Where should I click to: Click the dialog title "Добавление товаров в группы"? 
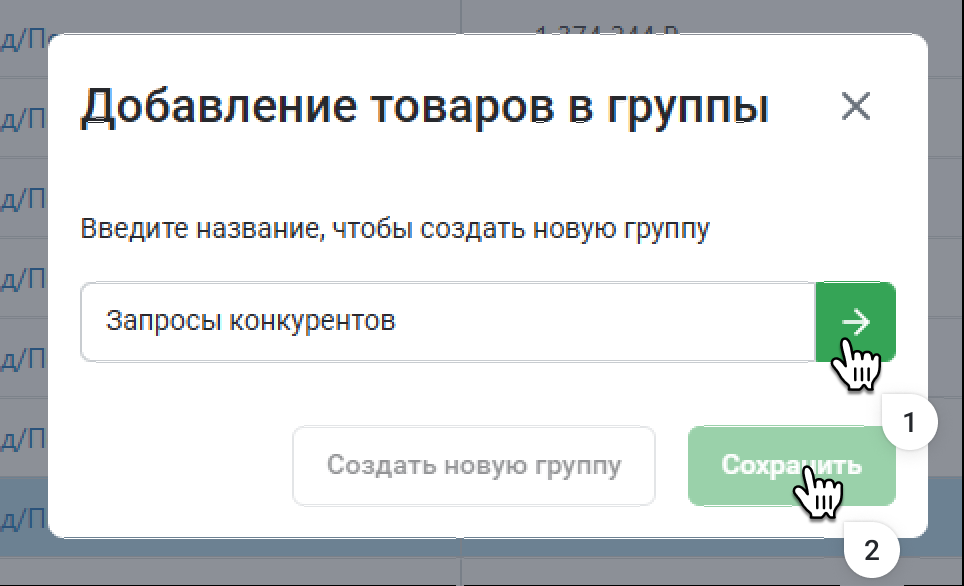424,106
